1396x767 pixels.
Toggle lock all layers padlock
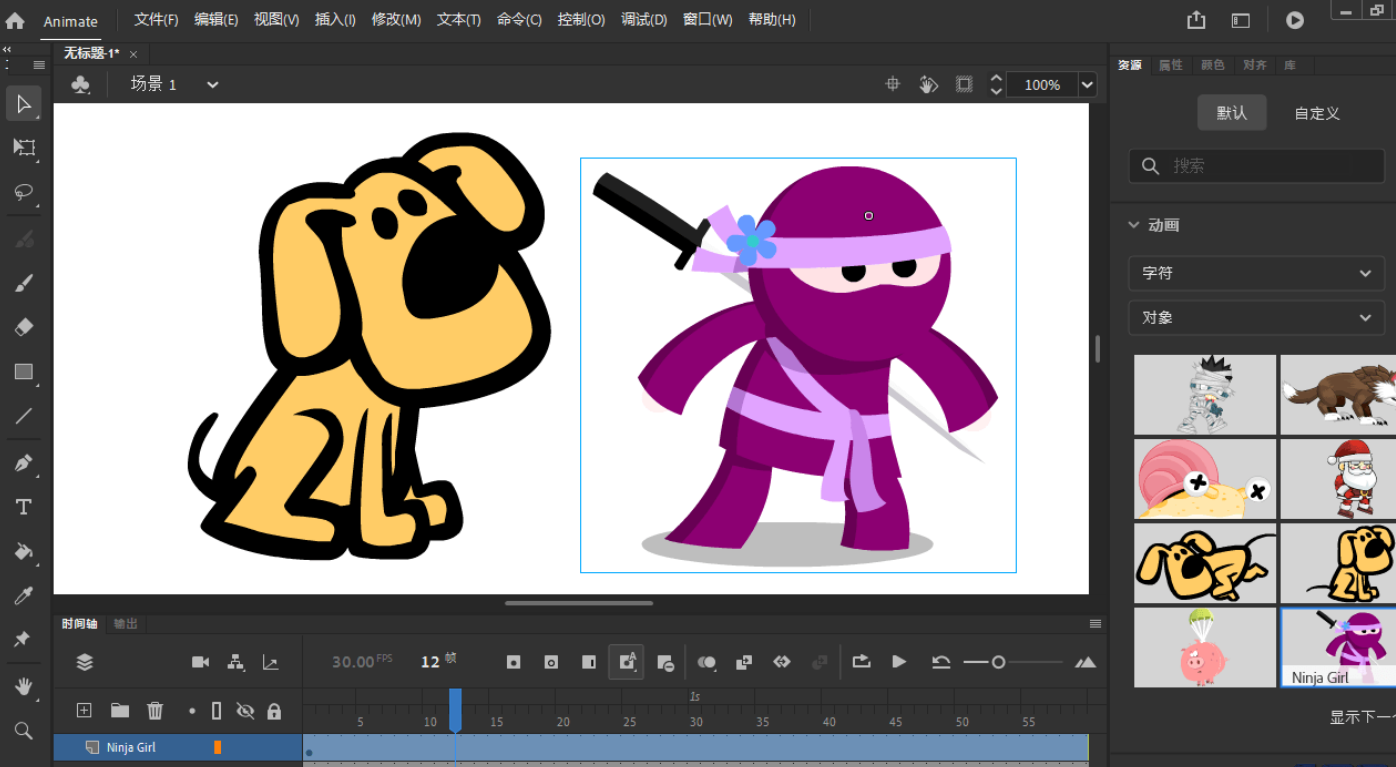tap(274, 711)
